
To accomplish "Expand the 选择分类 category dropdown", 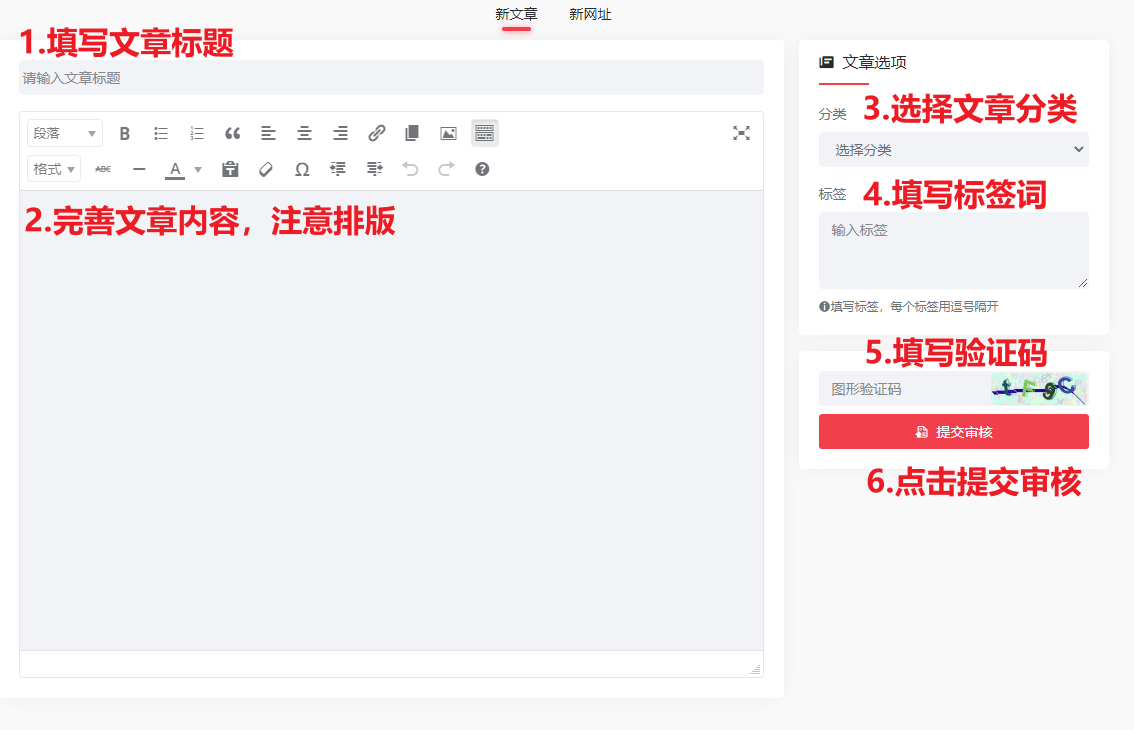I will tap(953, 149).
